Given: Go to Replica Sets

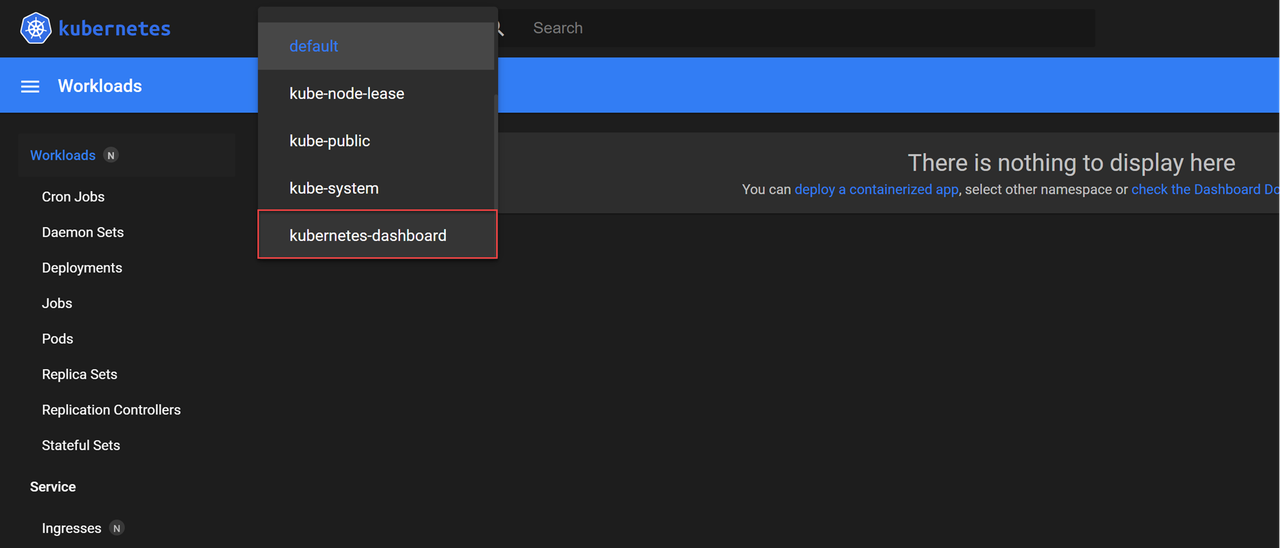Looking at the screenshot, I should [80, 374].
